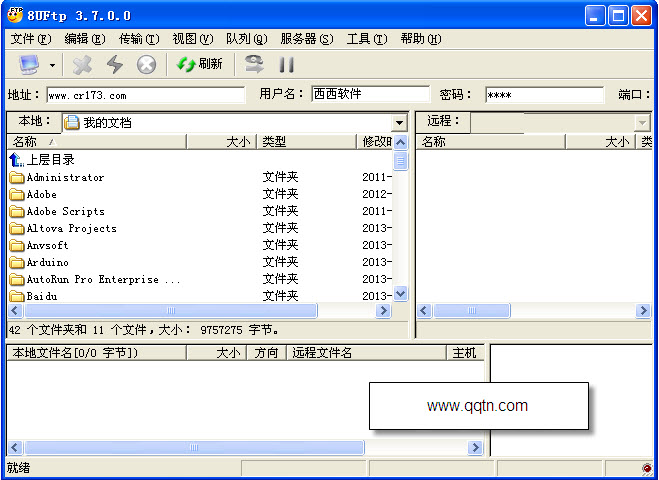659x480 pixels.
Task: Click the 刷新 refresh button
Action: (199, 64)
